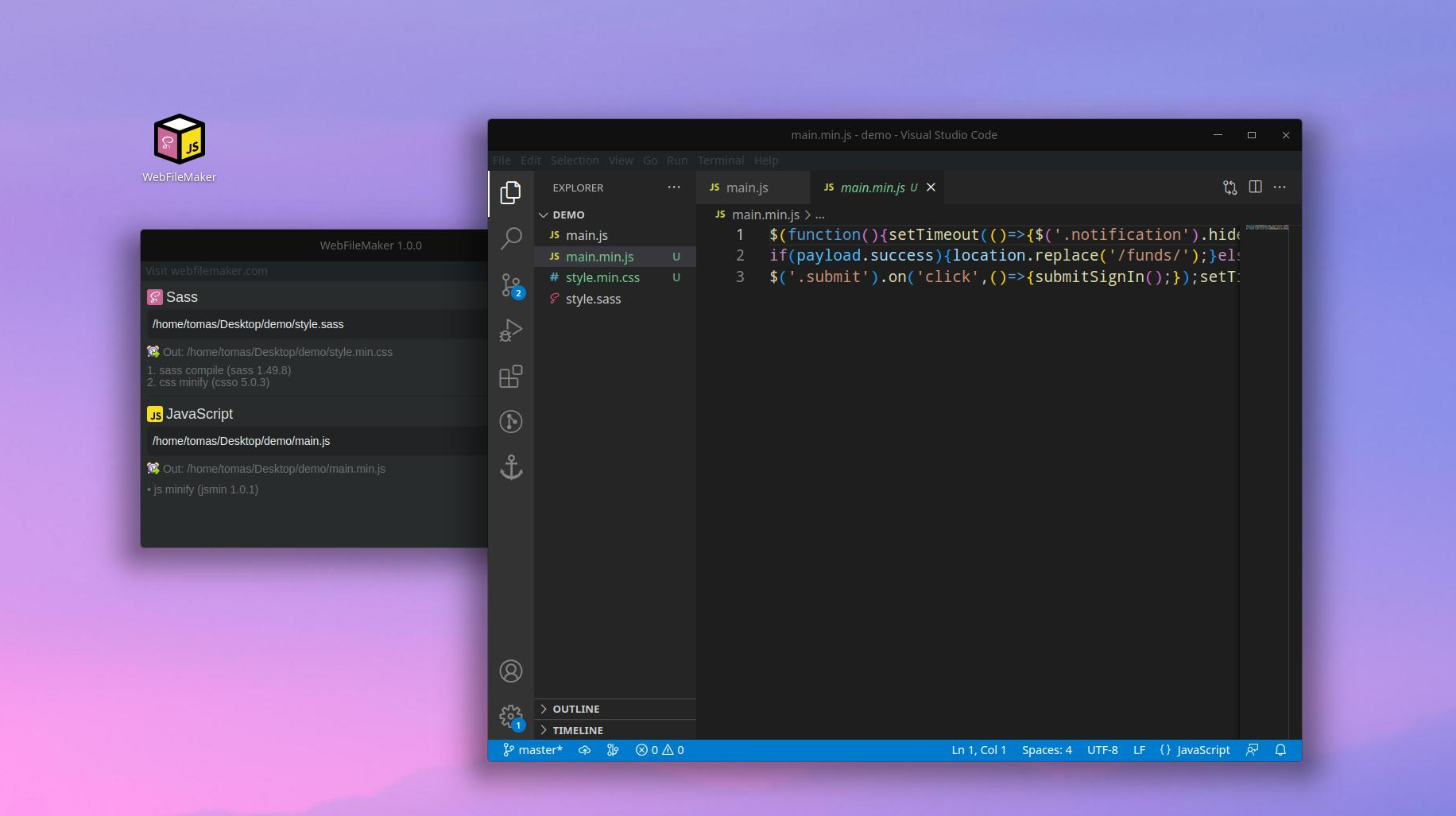Open the Explorer view in activity bar

511,192
